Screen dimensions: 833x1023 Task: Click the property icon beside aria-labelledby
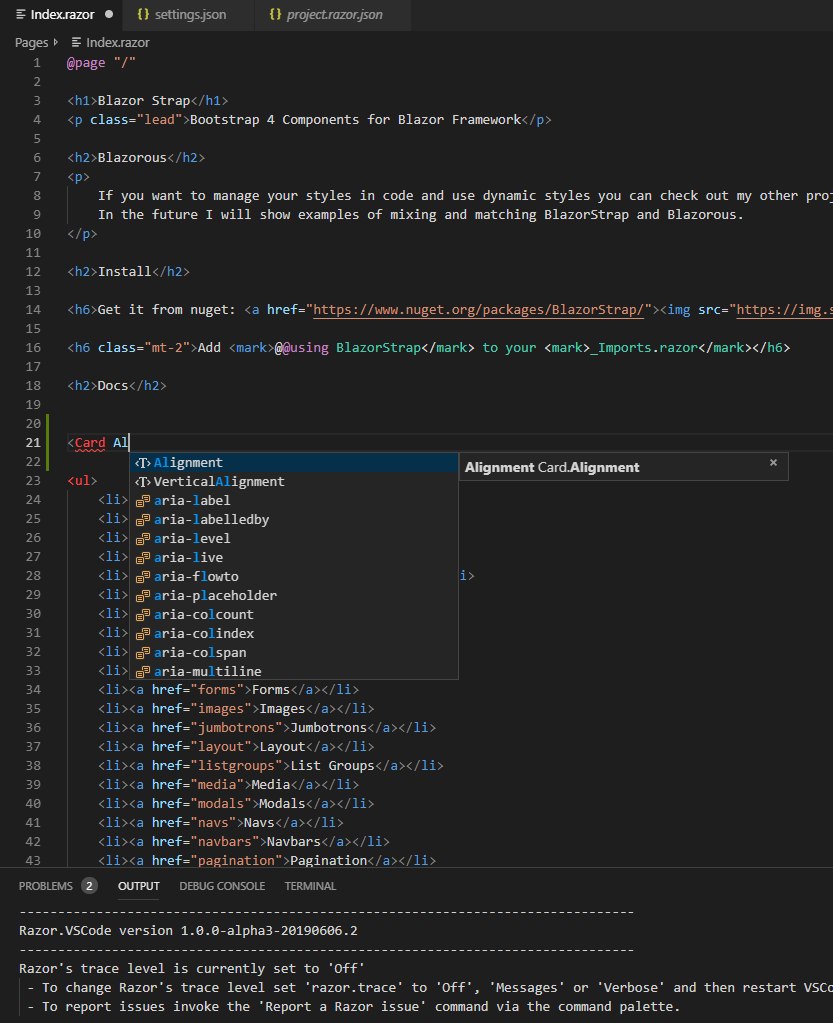[142, 520]
